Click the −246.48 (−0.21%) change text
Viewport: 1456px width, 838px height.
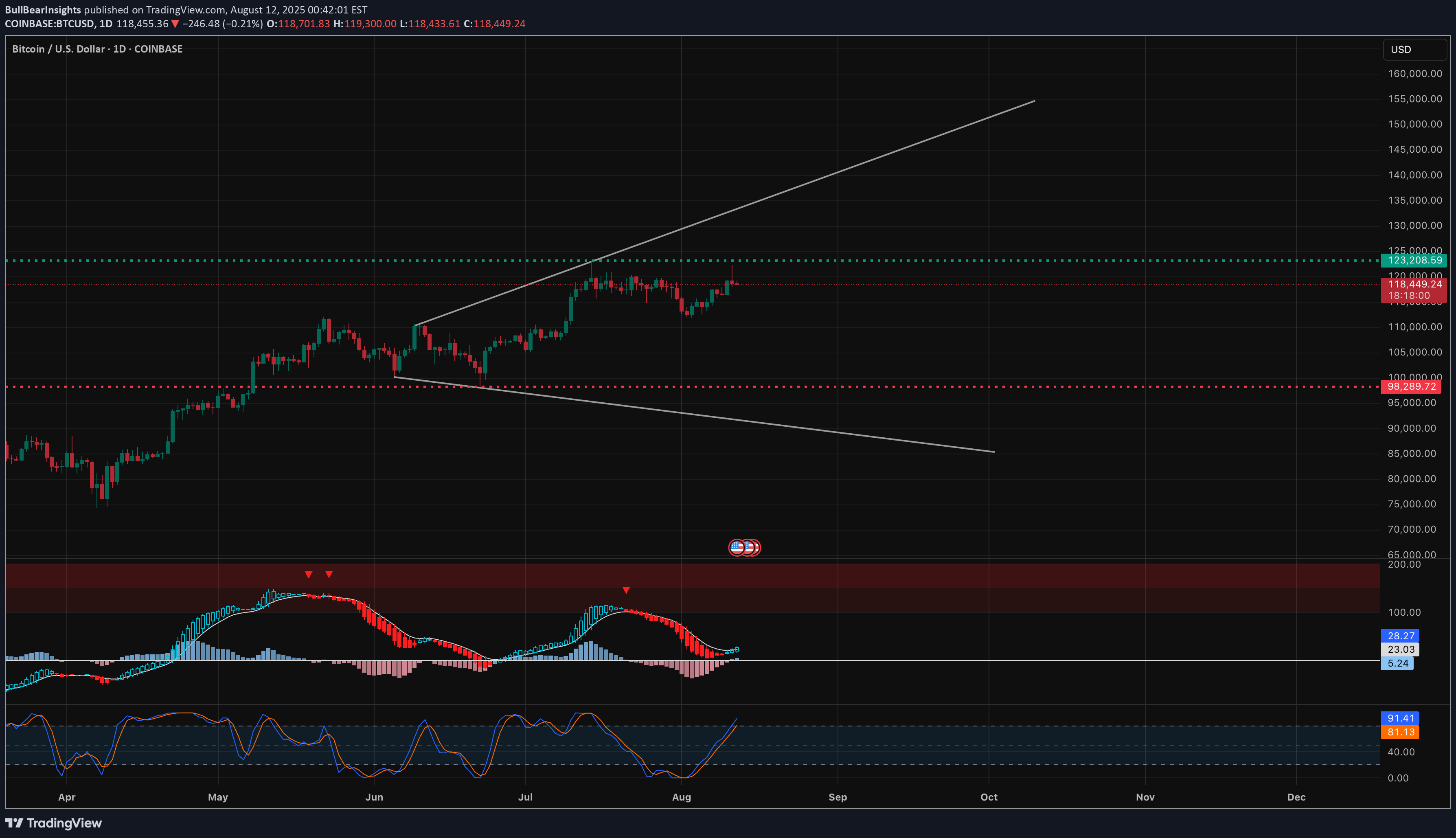222,24
